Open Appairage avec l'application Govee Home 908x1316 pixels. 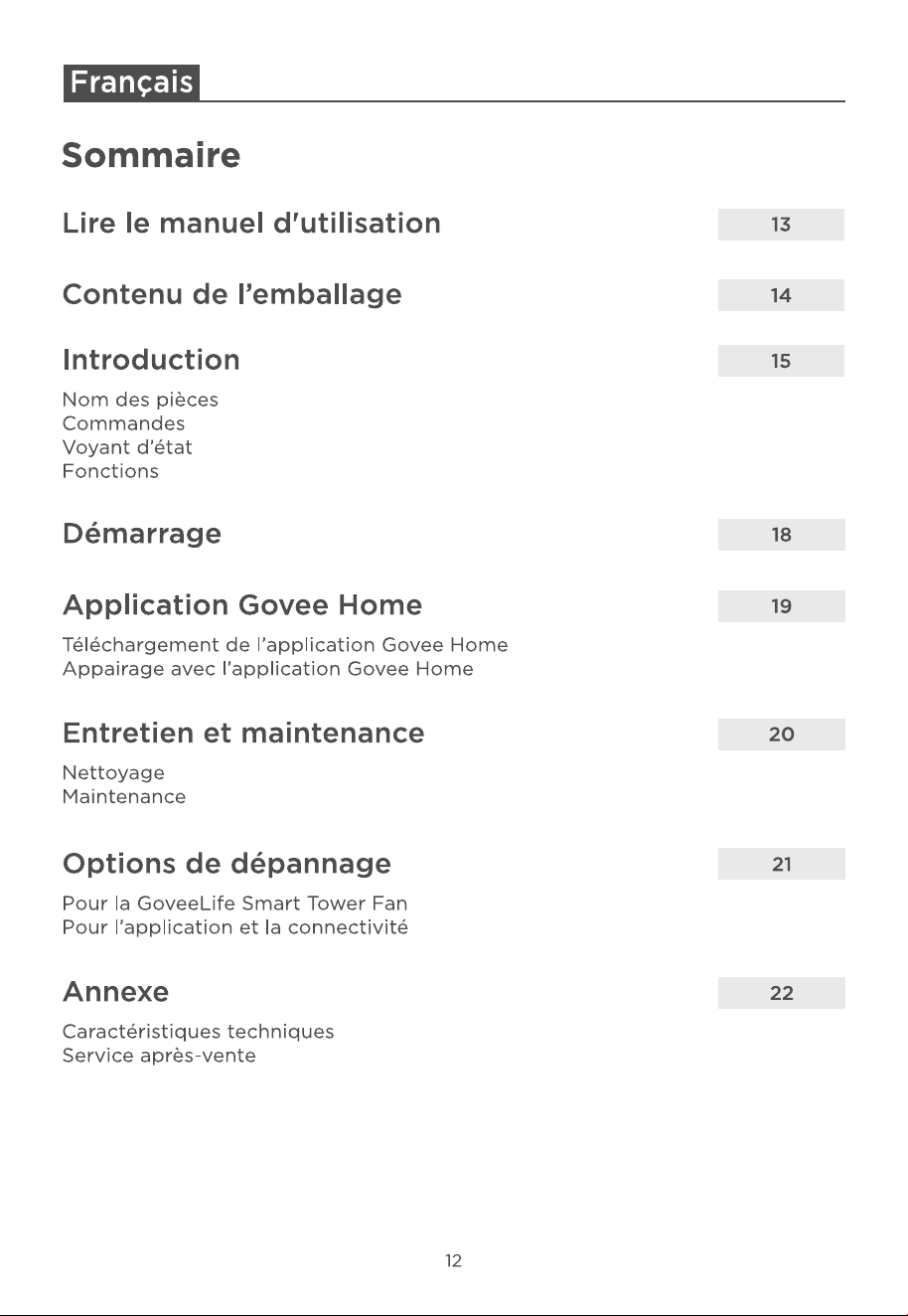click(x=267, y=669)
